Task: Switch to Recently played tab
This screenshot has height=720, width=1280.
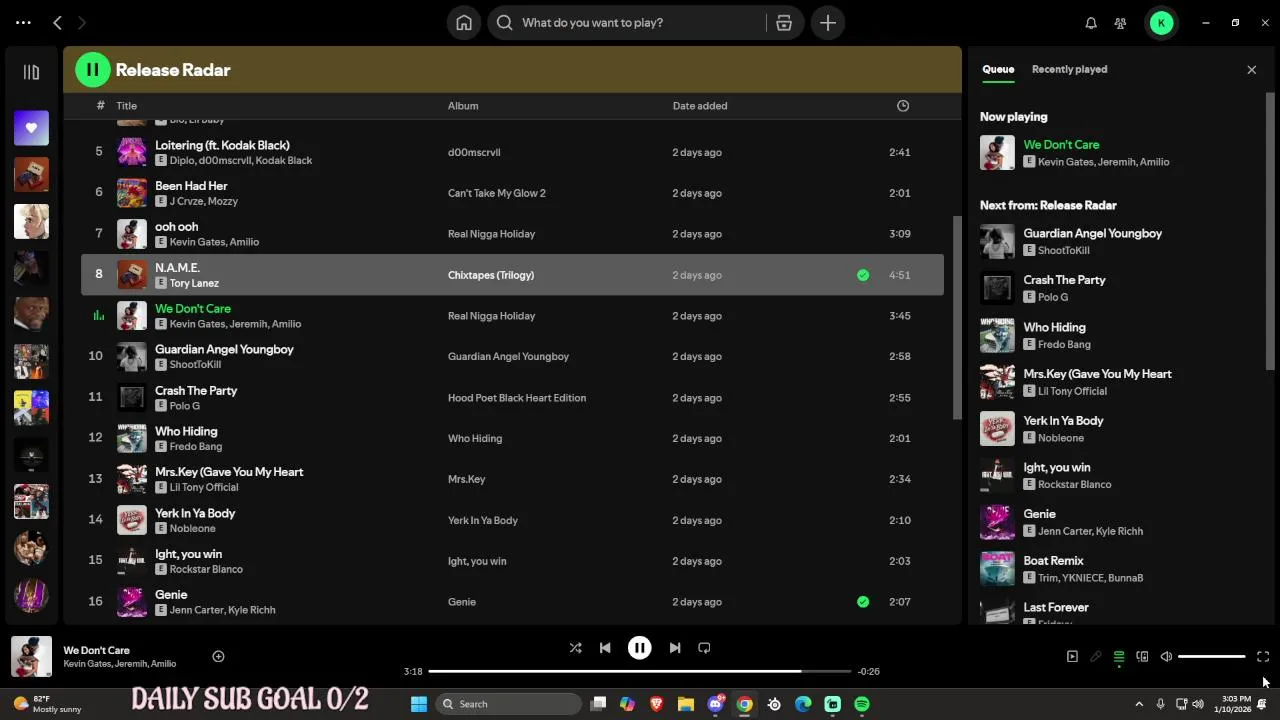Action: pos(1069,69)
